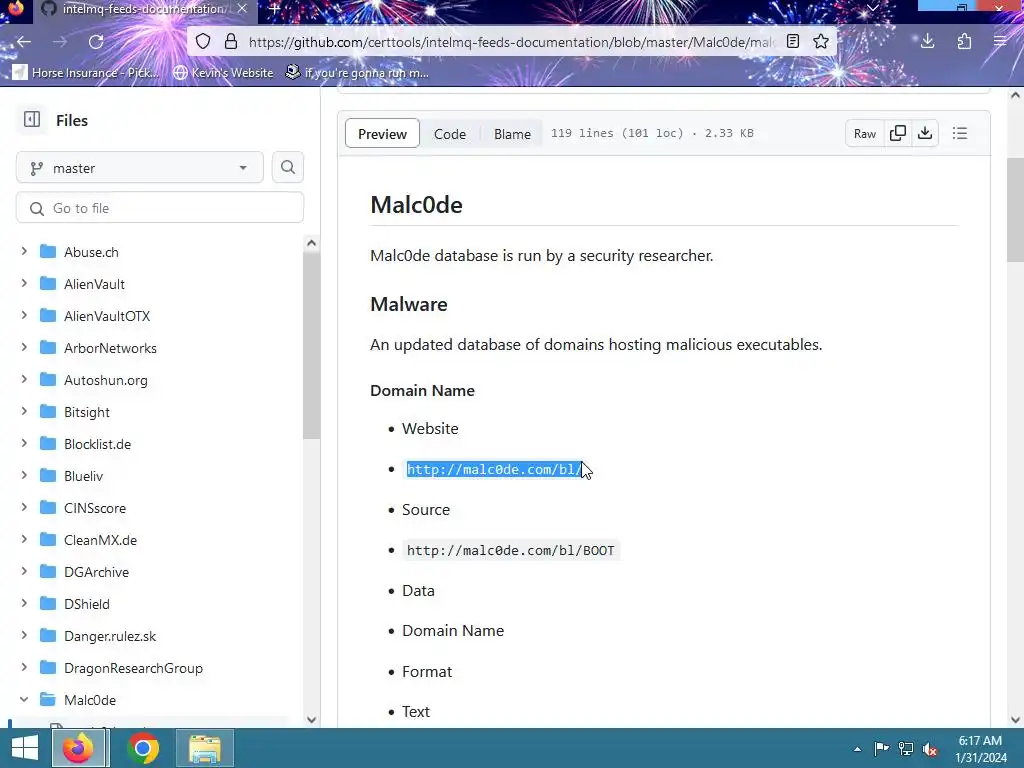Screen dimensions: 1024x768
Task: Close the intelmq-feeds-documentation tab
Action: click(x=242, y=9)
